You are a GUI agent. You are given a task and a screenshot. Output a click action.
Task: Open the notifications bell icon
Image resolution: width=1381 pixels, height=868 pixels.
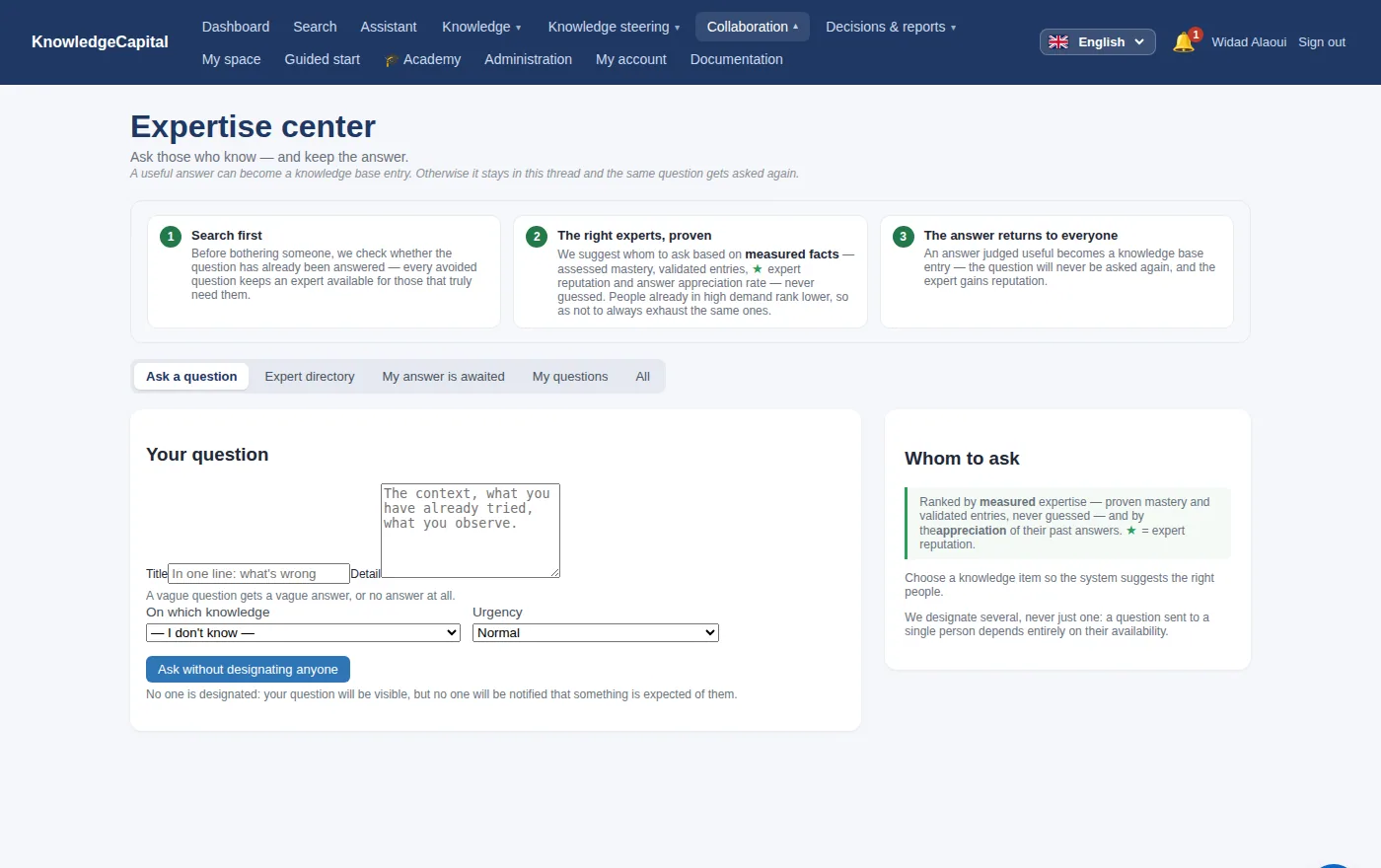pos(1184,41)
